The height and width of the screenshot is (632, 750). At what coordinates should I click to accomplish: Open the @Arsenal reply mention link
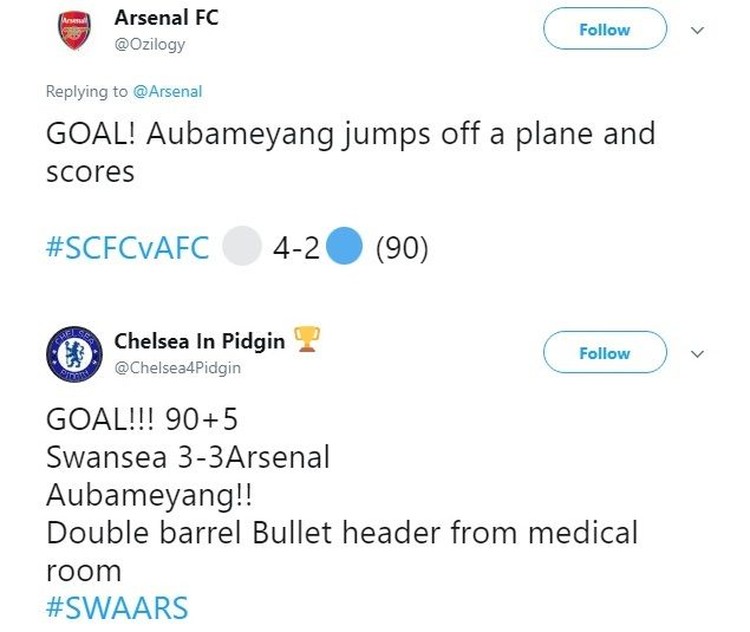tap(167, 91)
